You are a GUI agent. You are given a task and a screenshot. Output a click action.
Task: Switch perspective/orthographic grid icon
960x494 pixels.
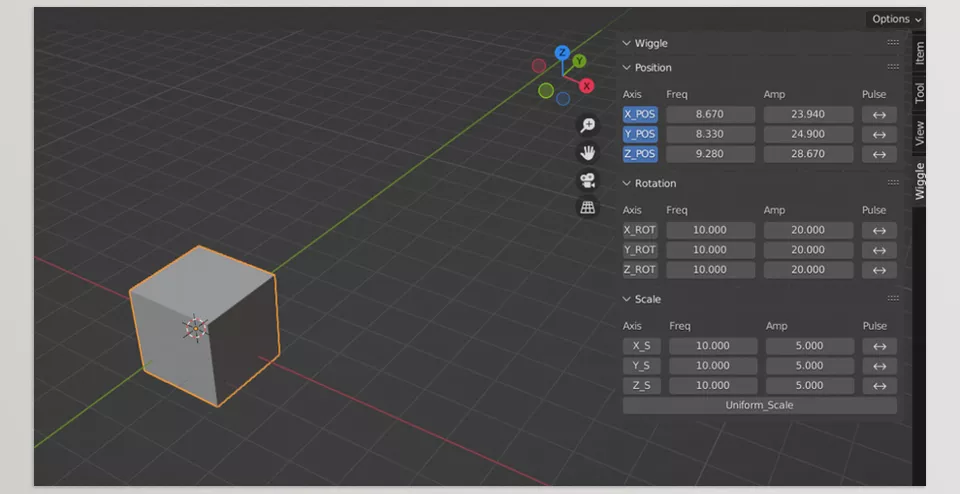point(588,208)
